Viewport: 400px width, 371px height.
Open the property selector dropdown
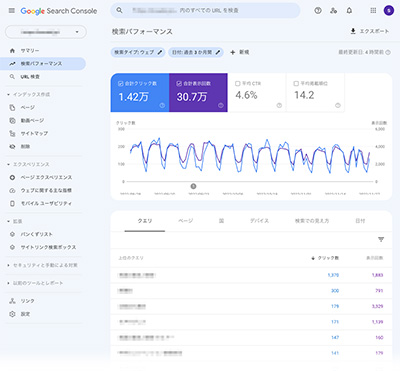[46, 32]
